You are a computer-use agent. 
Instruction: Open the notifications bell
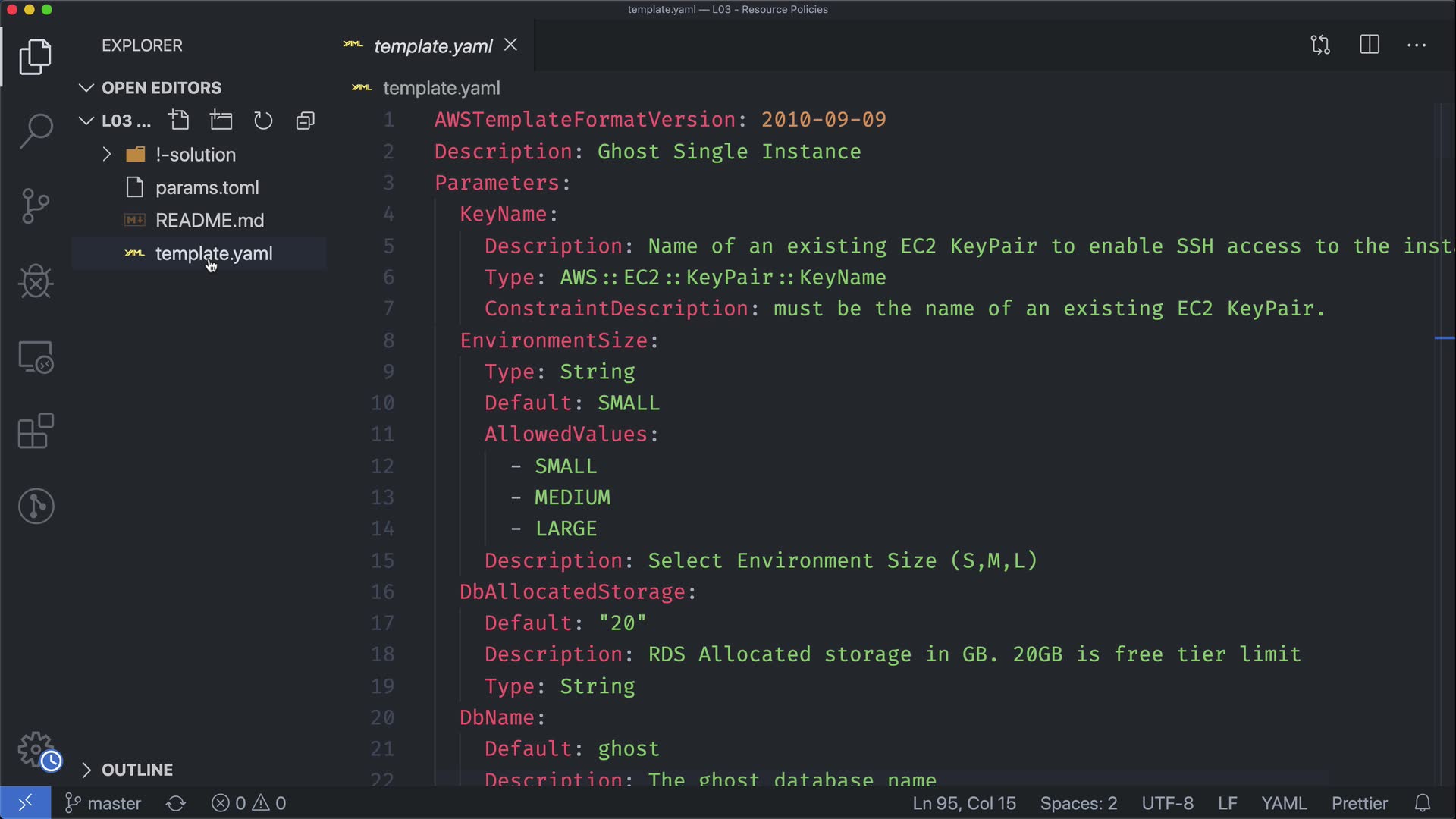pyautogui.click(x=1423, y=803)
